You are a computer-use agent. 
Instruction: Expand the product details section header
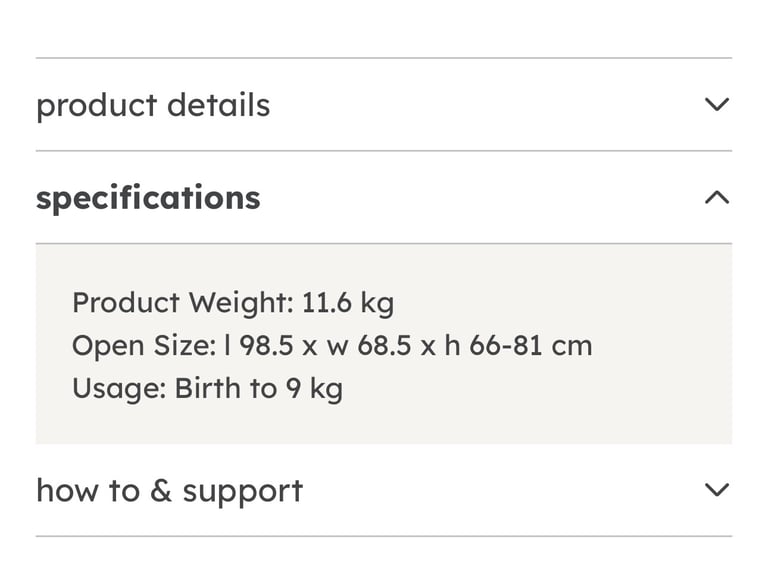coord(384,104)
